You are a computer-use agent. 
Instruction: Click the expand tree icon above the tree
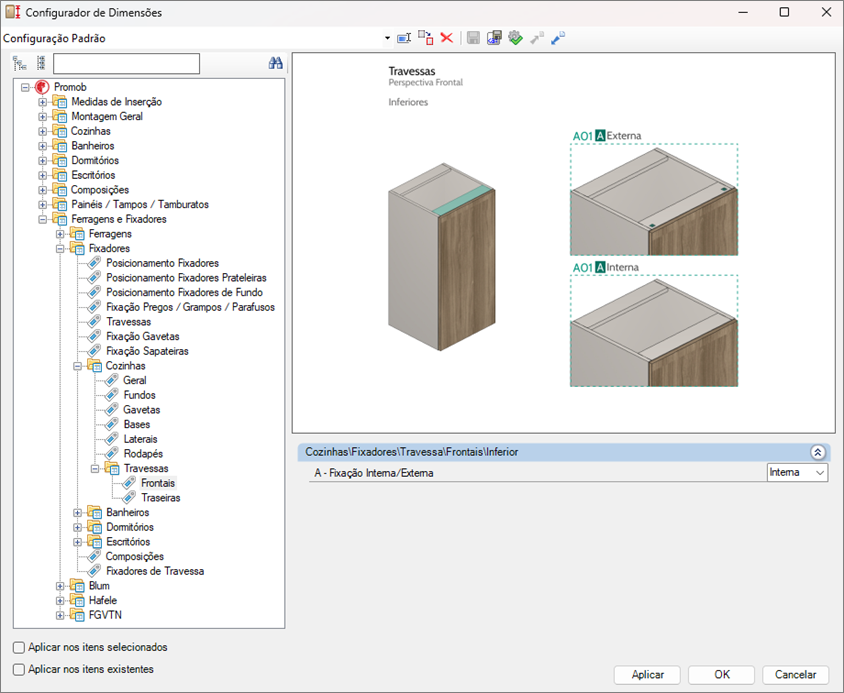tap(19, 64)
